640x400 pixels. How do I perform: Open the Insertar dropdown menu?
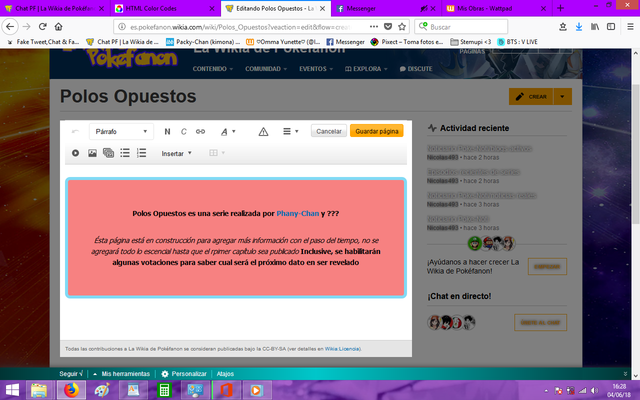click(x=176, y=153)
